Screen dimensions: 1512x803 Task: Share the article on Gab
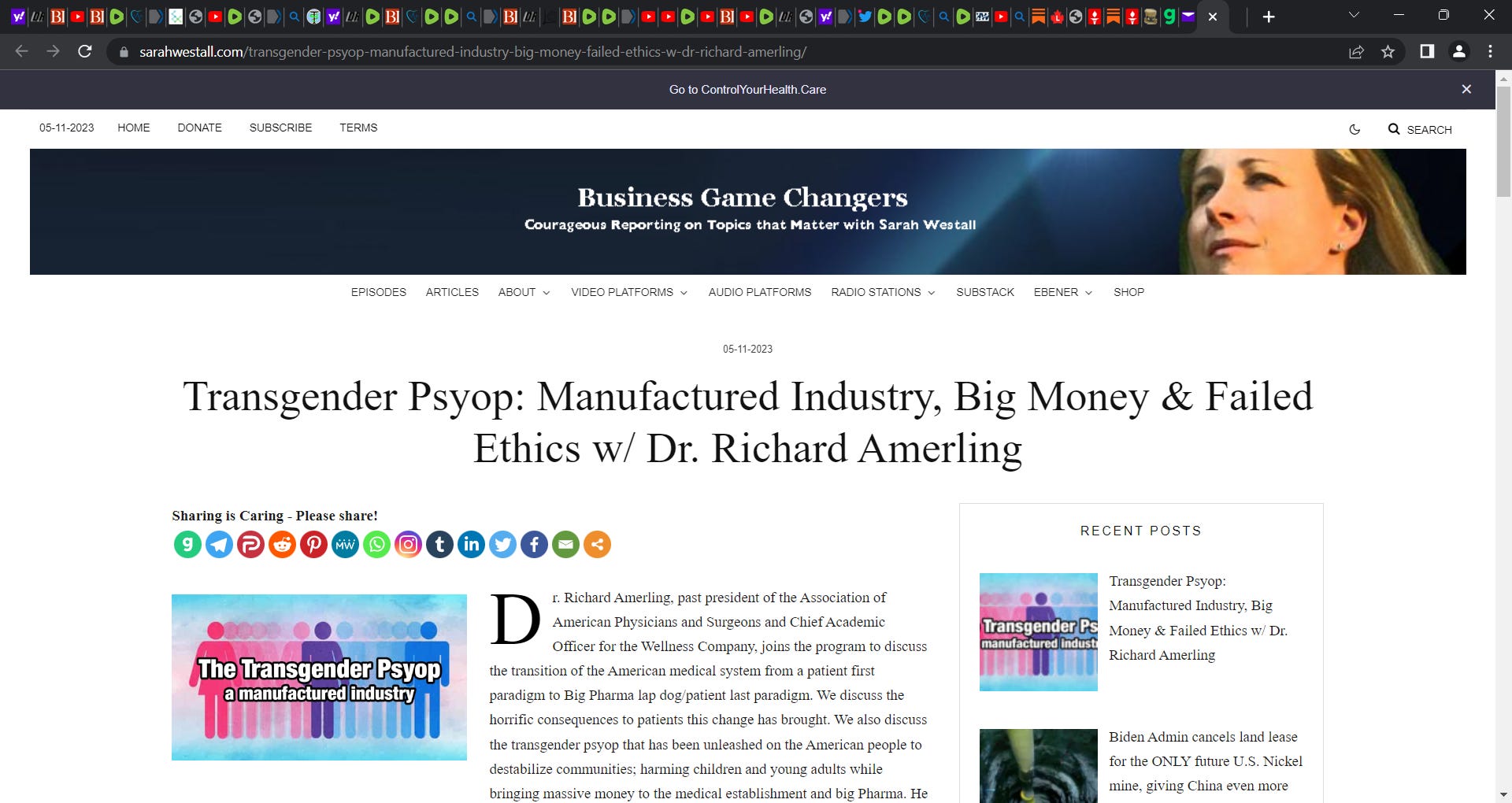(187, 544)
